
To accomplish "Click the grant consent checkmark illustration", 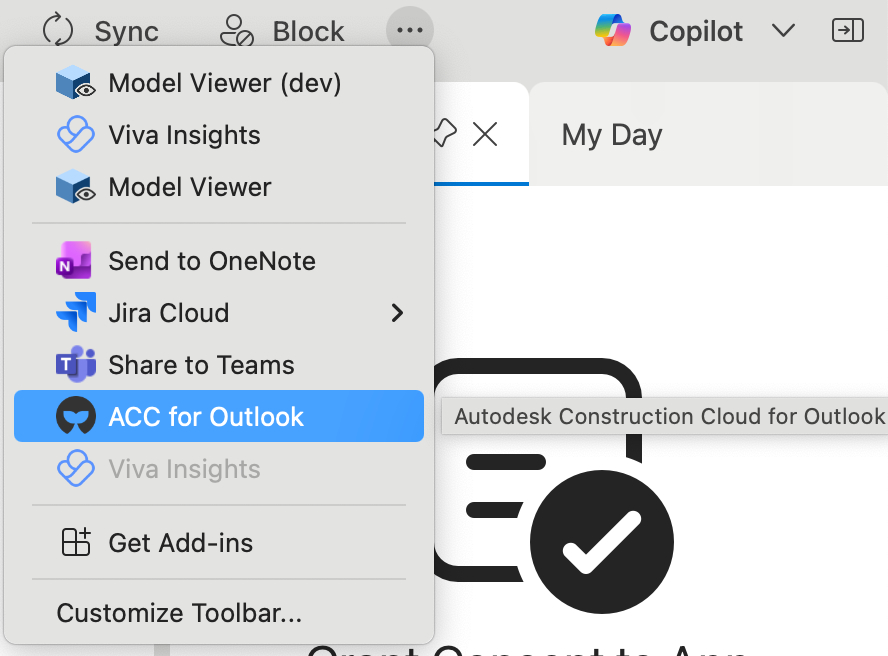I will tap(600, 543).
